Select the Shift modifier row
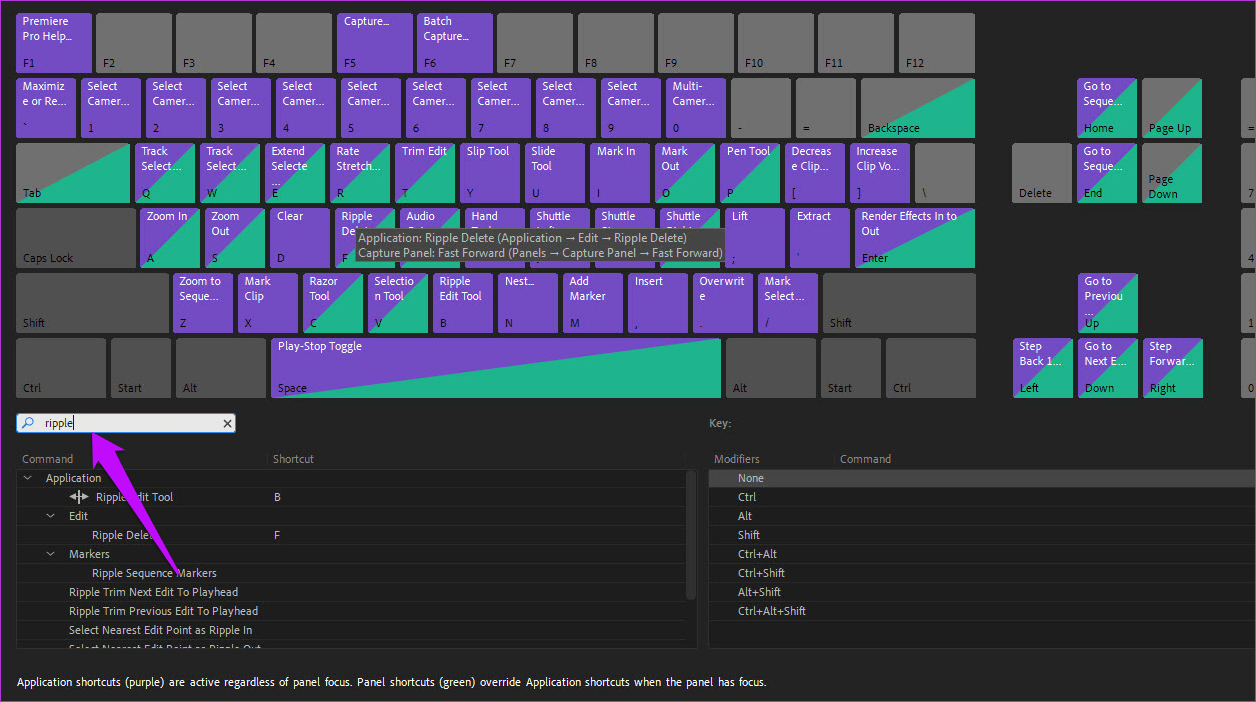 pos(982,535)
